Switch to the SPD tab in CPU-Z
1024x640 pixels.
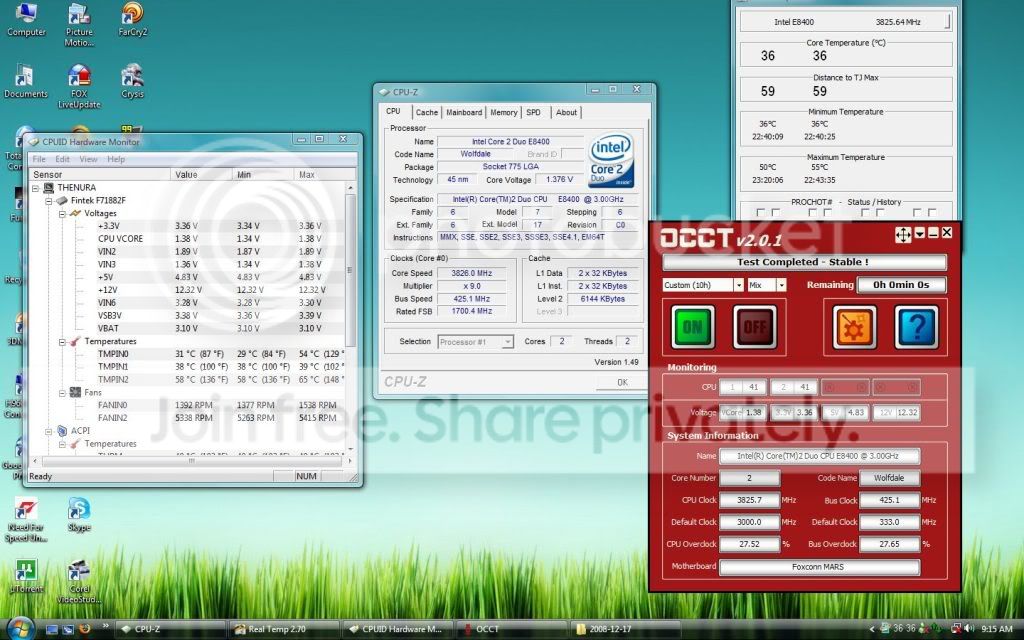(534, 112)
